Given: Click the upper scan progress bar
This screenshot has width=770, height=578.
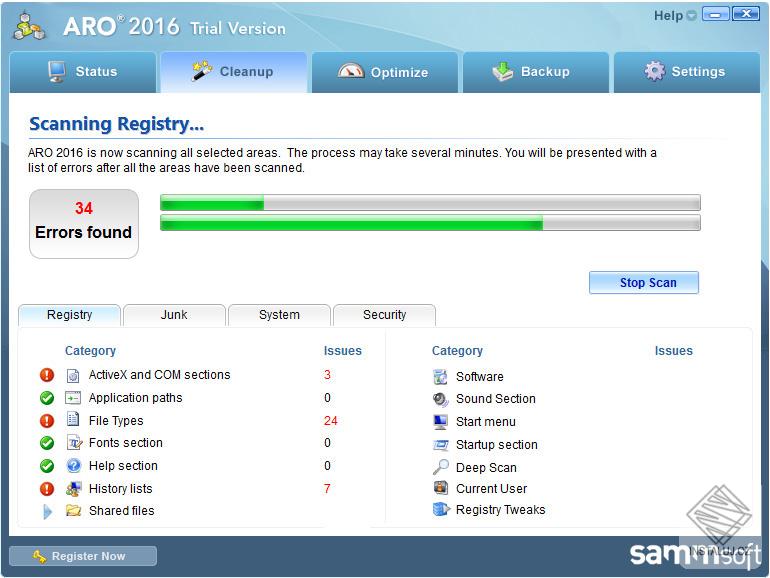Looking at the screenshot, I should 430,202.
